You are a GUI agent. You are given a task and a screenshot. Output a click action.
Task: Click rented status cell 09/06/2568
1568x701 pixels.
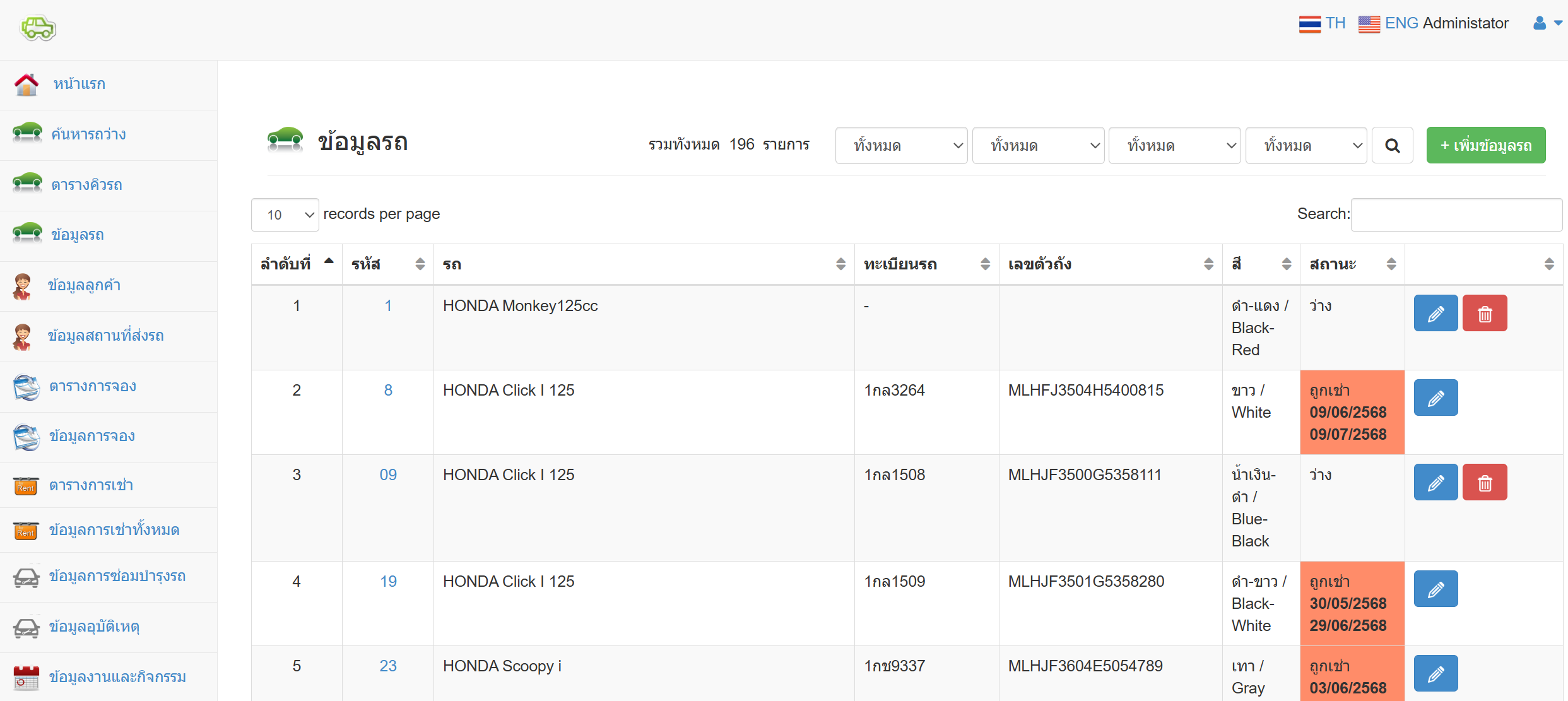coord(1352,412)
